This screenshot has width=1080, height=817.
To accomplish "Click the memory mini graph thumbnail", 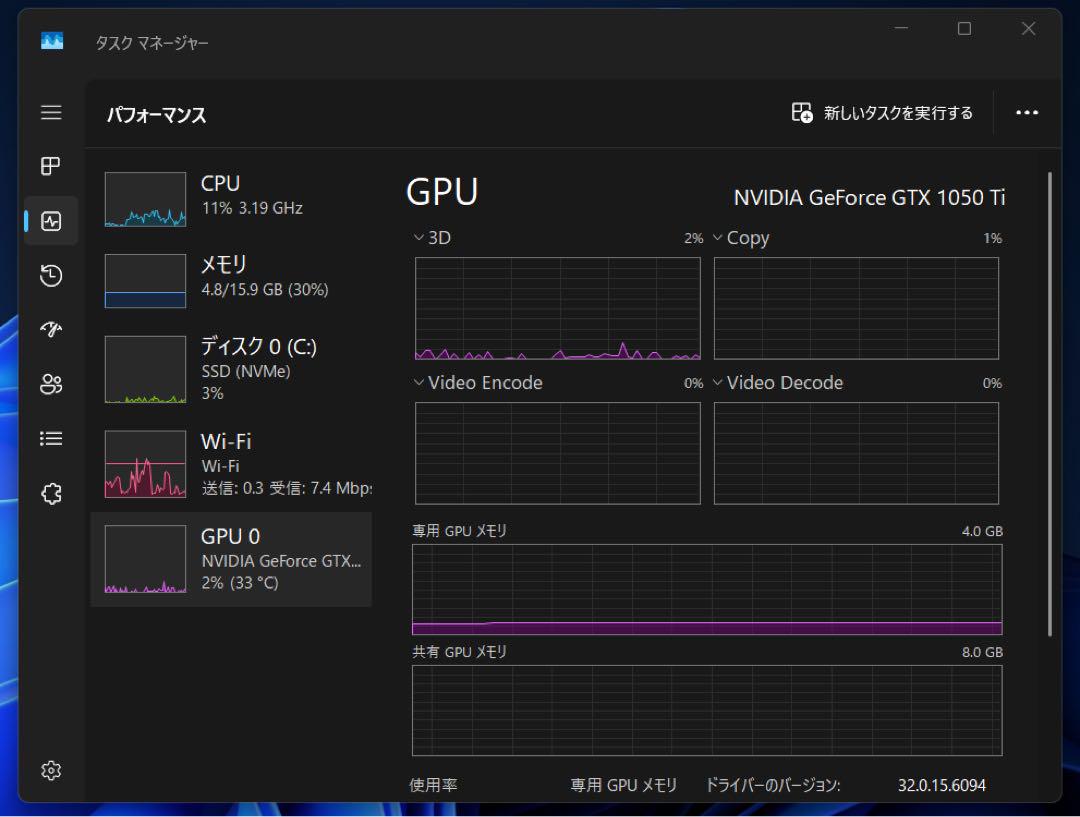I will point(145,280).
